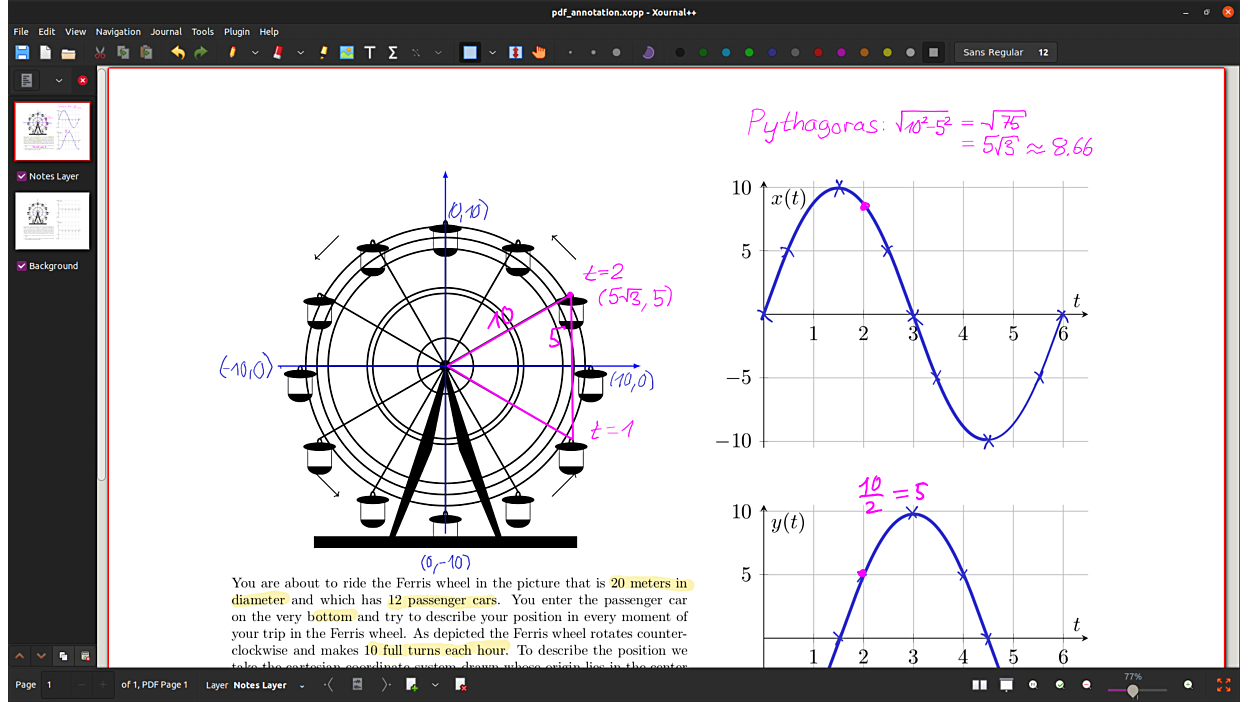This screenshot has width=1248, height=702.
Task: Select the Pen tool
Action: (x=232, y=53)
